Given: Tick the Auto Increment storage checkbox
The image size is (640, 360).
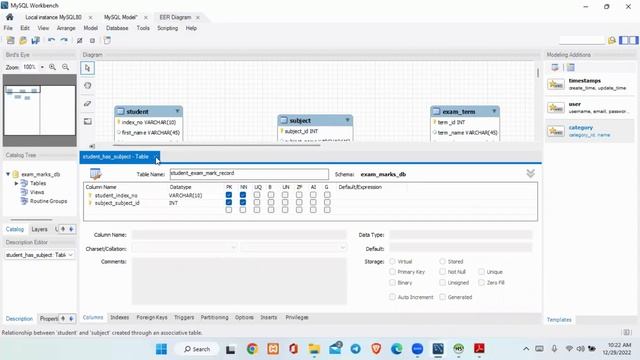Looking at the screenshot, I should click(392, 297).
